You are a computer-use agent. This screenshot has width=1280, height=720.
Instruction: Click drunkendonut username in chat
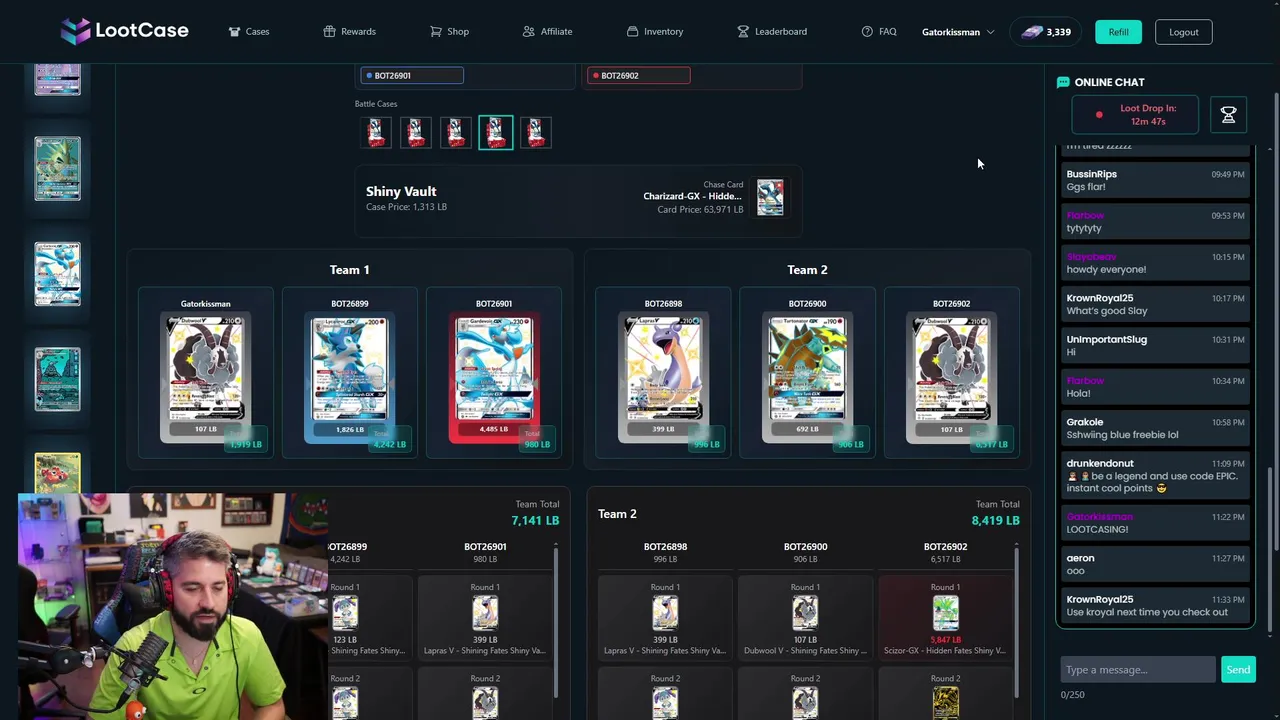pyautogui.click(x=1100, y=463)
